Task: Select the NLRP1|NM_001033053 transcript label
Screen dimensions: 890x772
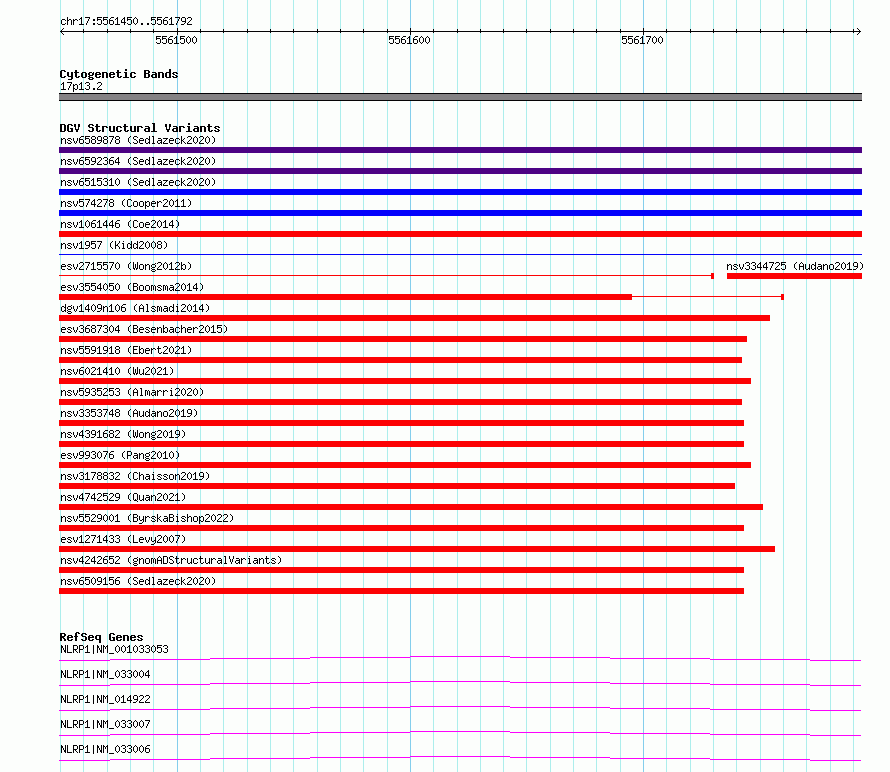Action: tap(114, 649)
